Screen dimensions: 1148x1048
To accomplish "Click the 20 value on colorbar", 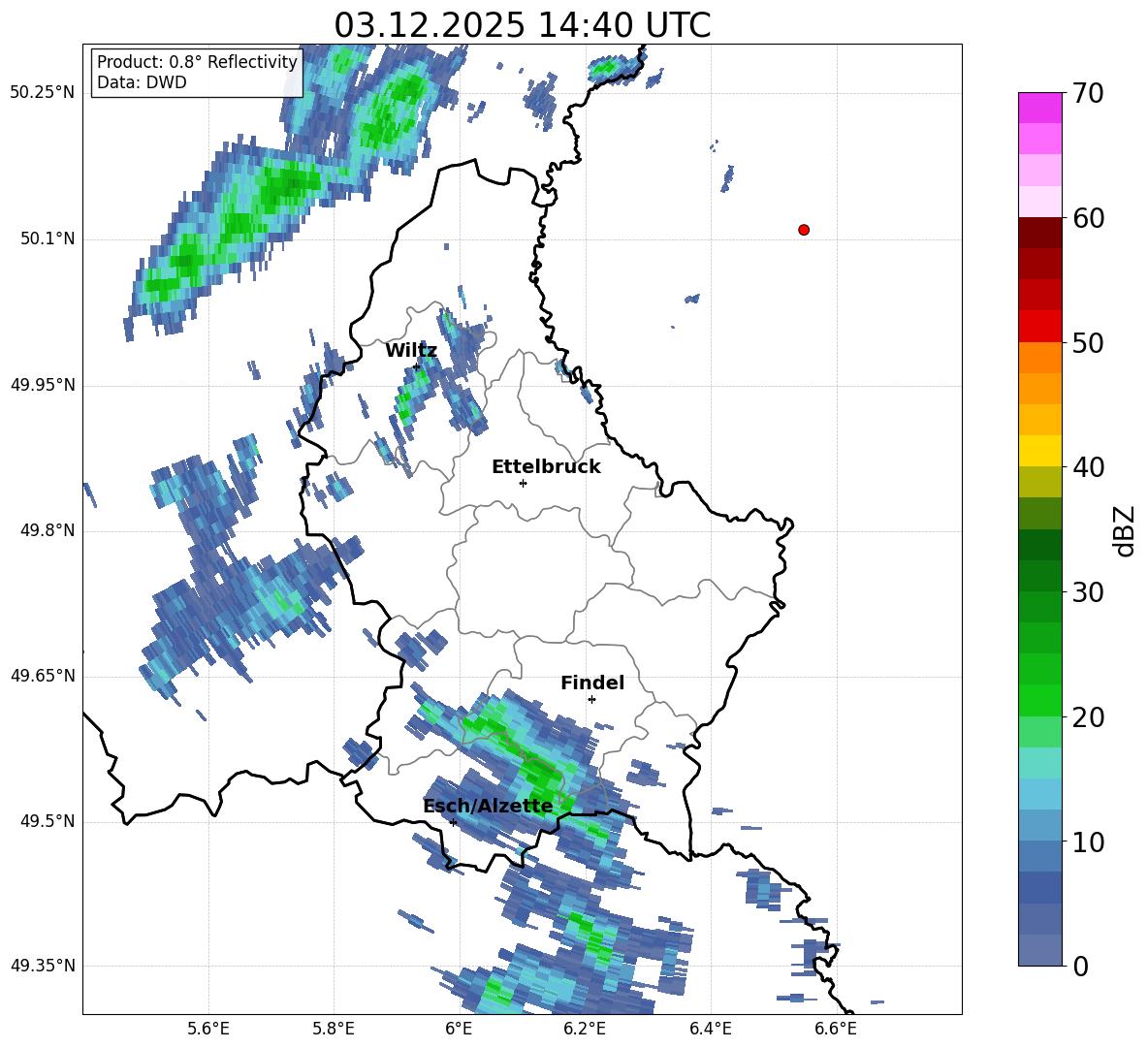I will tap(1088, 717).
